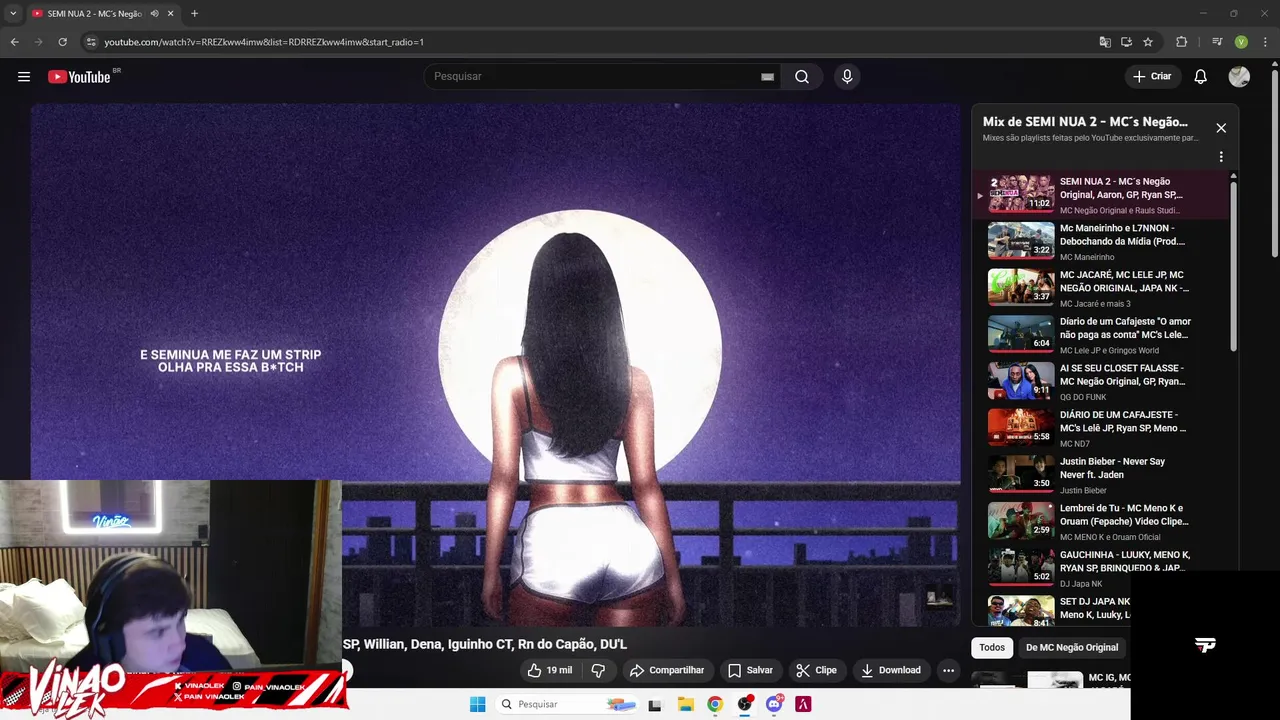Select De MC Negão Original chip

click(1072, 647)
